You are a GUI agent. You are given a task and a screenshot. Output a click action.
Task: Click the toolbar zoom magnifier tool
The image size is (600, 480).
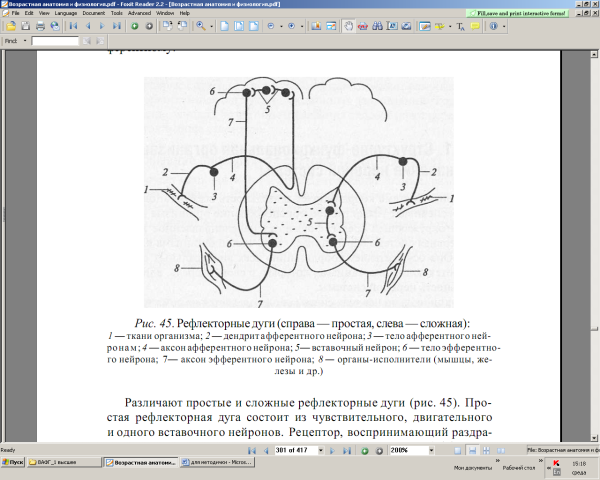tap(200, 25)
